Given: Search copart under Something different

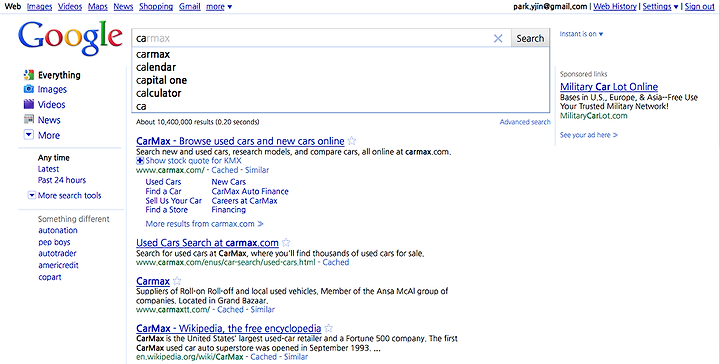Looking at the screenshot, I should point(50,277).
